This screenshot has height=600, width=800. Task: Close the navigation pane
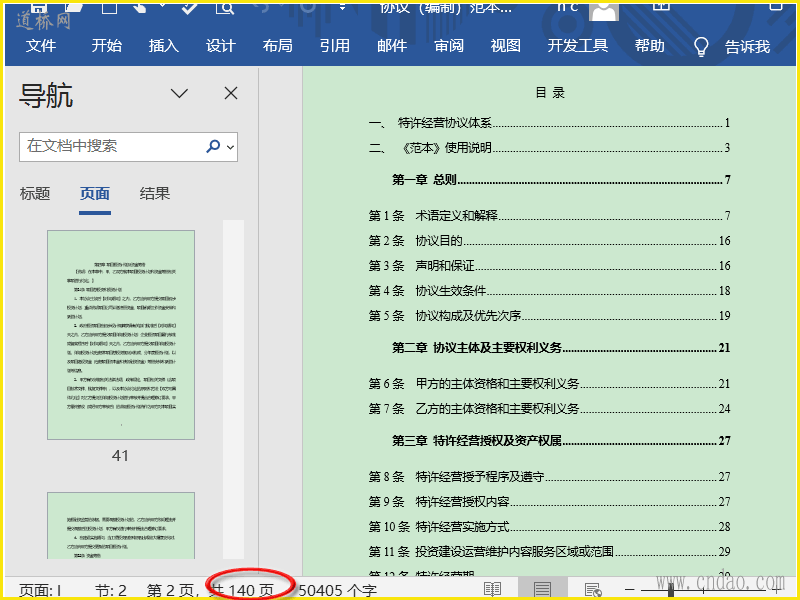(231, 93)
